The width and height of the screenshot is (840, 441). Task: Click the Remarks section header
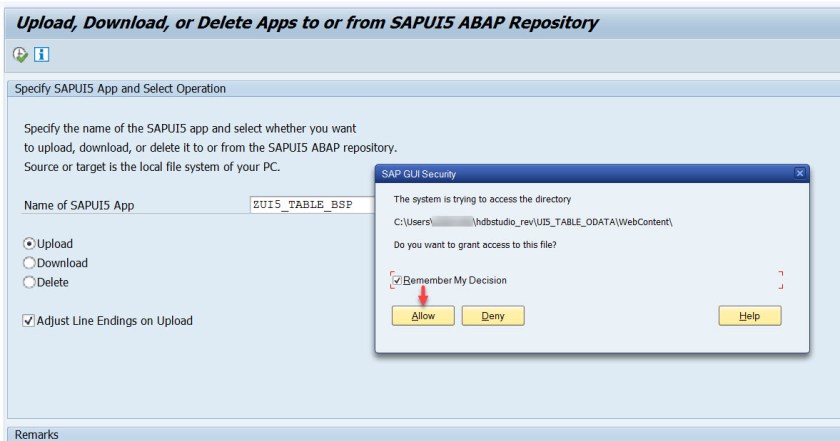click(x=423, y=434)
